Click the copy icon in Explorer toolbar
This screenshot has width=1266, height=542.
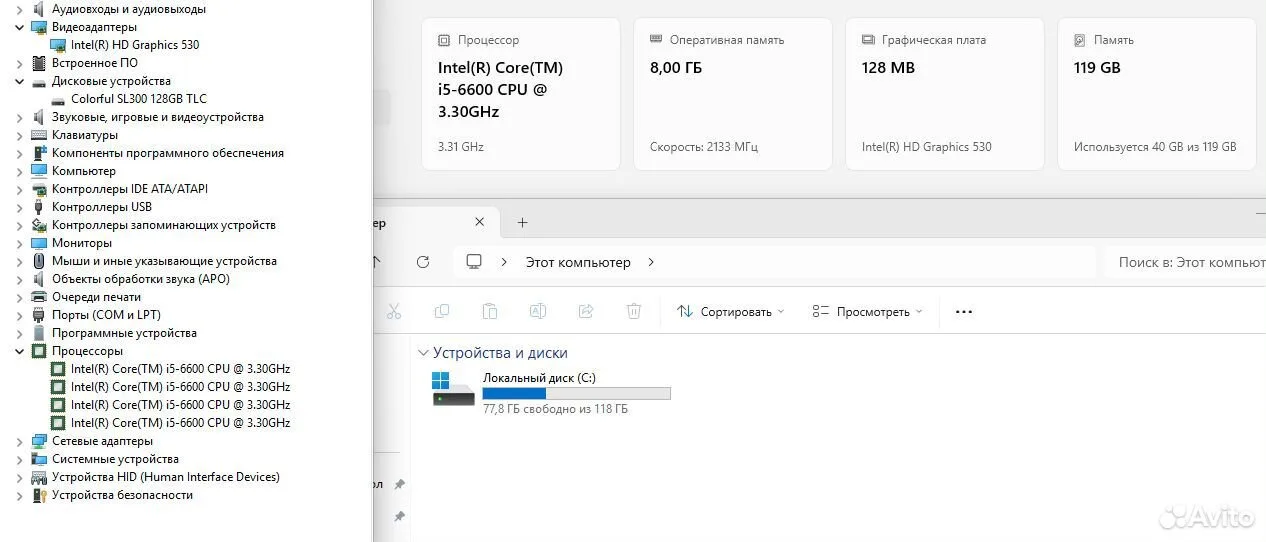(441, 312)
